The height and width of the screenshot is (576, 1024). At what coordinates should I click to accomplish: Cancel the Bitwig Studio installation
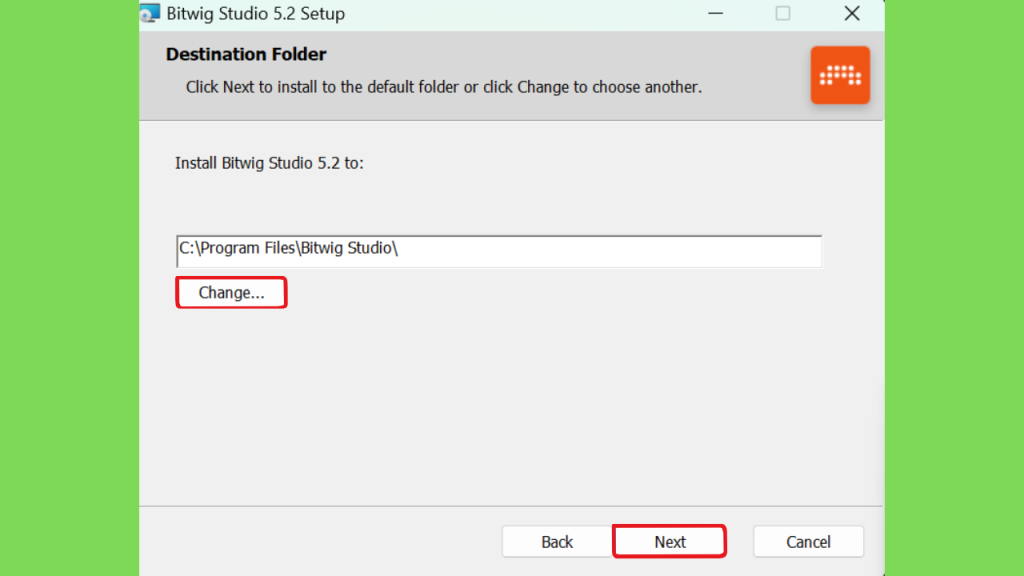pos(808,541)
